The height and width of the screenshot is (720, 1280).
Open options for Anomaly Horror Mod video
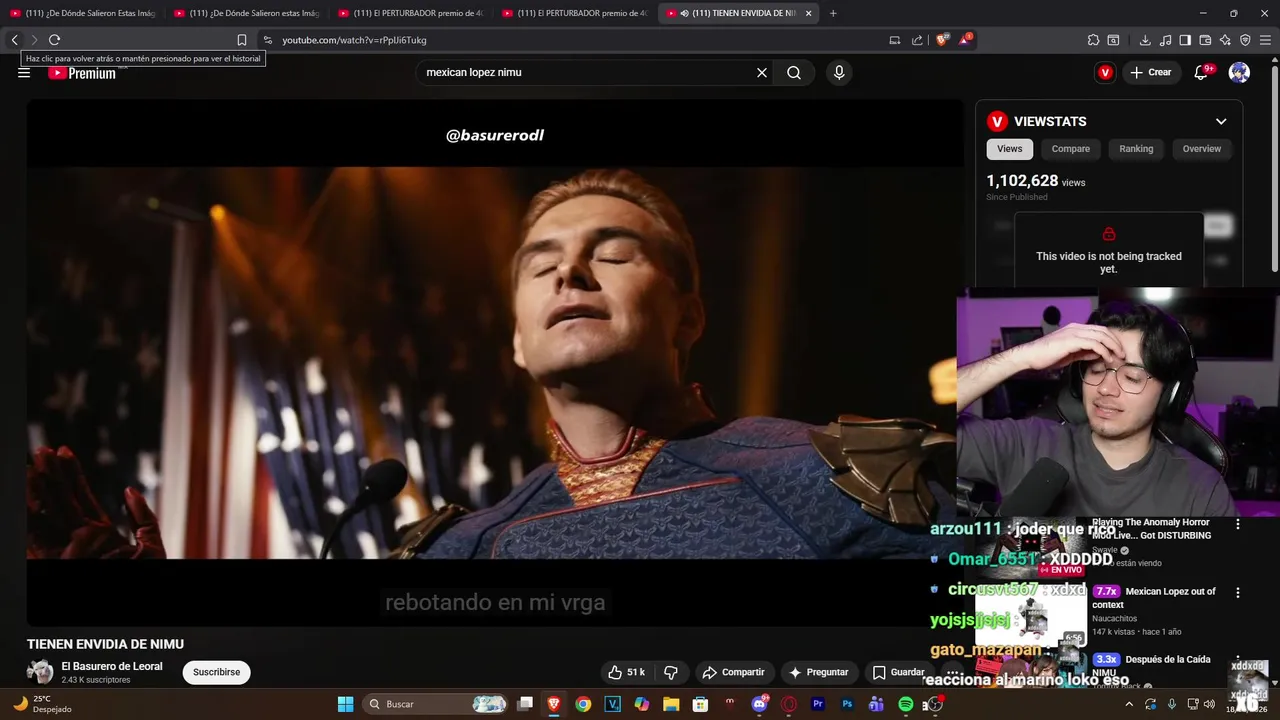click(1238, 524)
